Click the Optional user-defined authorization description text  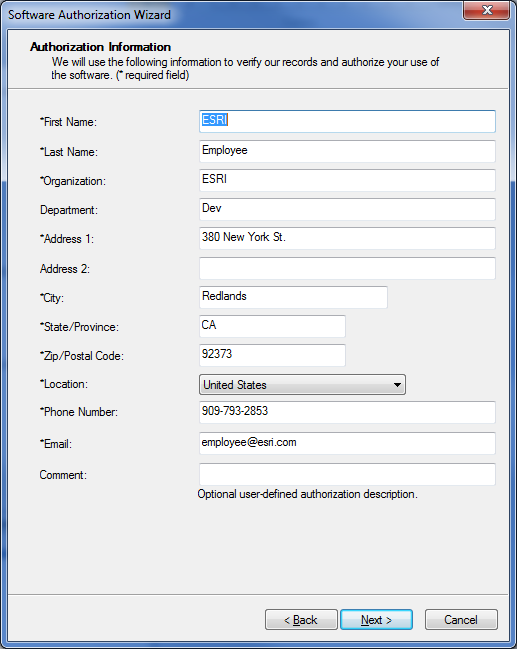coord(308,494)
